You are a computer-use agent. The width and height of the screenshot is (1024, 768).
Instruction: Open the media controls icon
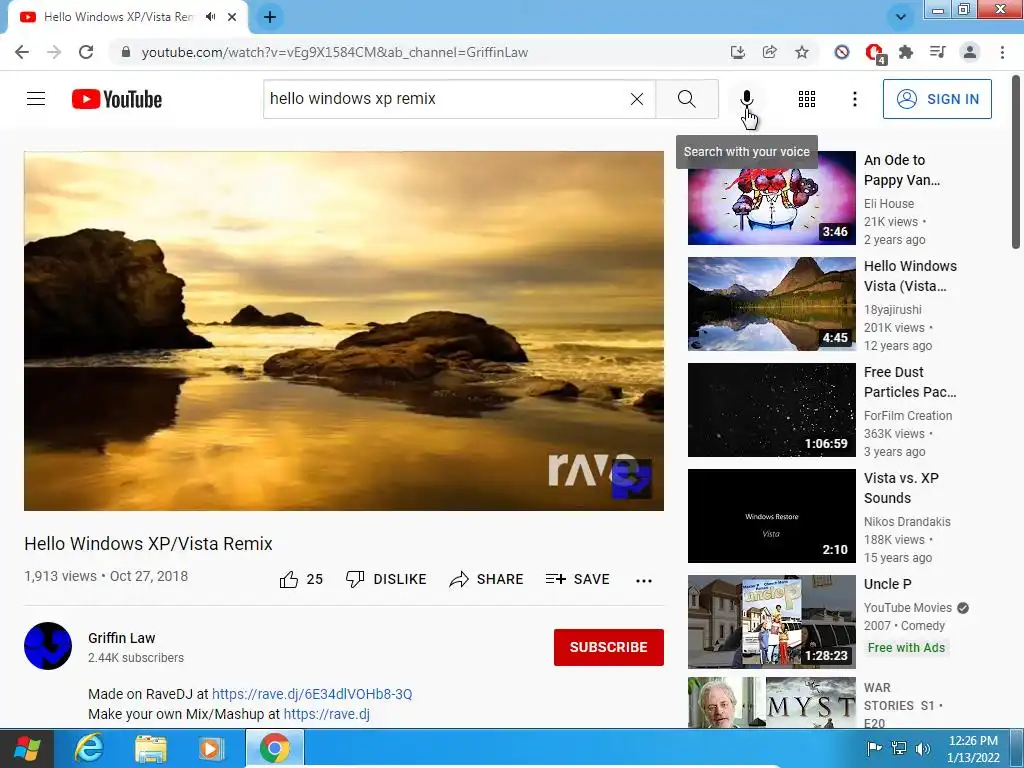[x=938, y=52]
